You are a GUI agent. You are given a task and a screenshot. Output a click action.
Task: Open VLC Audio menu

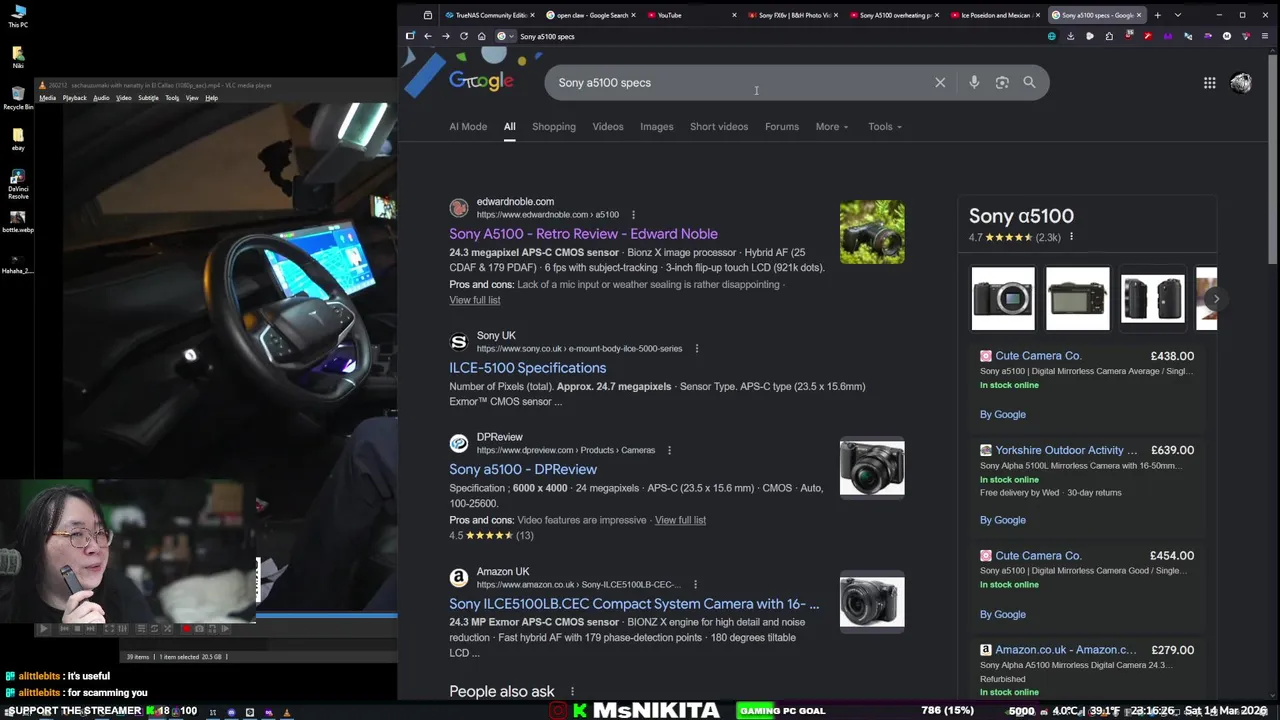point(101,98)
